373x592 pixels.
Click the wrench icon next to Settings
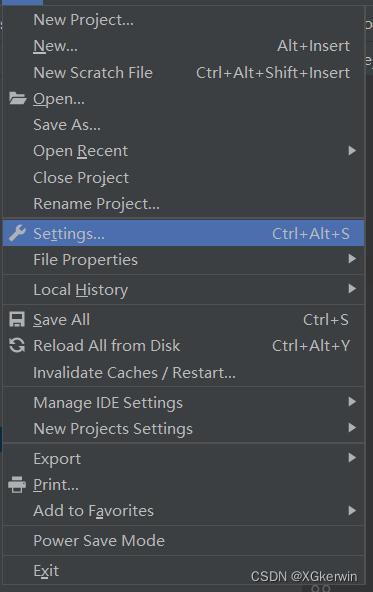pyautogui.click(x=17, y=233)
